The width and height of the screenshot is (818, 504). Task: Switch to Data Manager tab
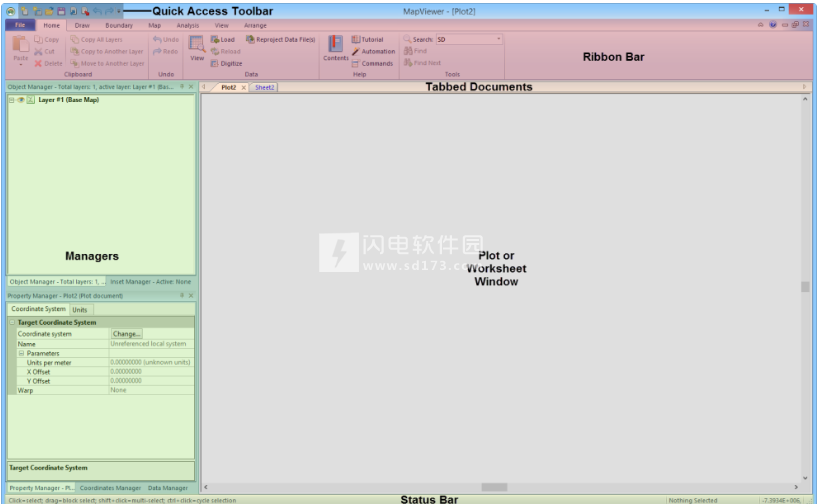pyautogui.click(x=167, y=488)
